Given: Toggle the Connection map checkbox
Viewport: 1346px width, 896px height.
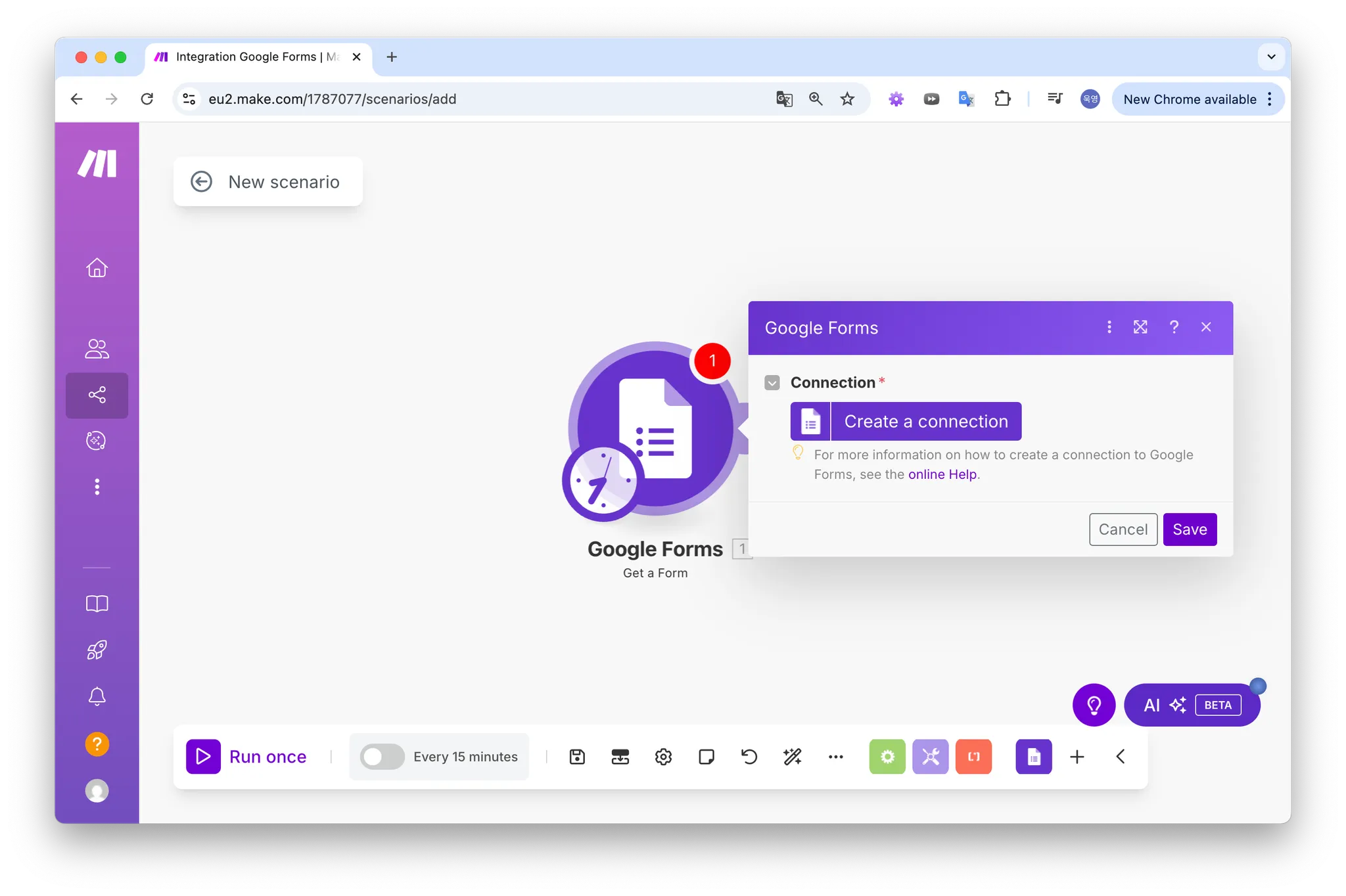Looking at the screenshot, I should pos(772,383).
